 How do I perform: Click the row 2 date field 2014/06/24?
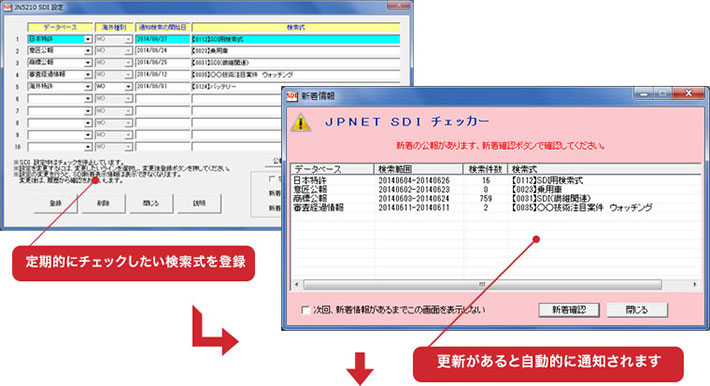click(x=163, y=51)
